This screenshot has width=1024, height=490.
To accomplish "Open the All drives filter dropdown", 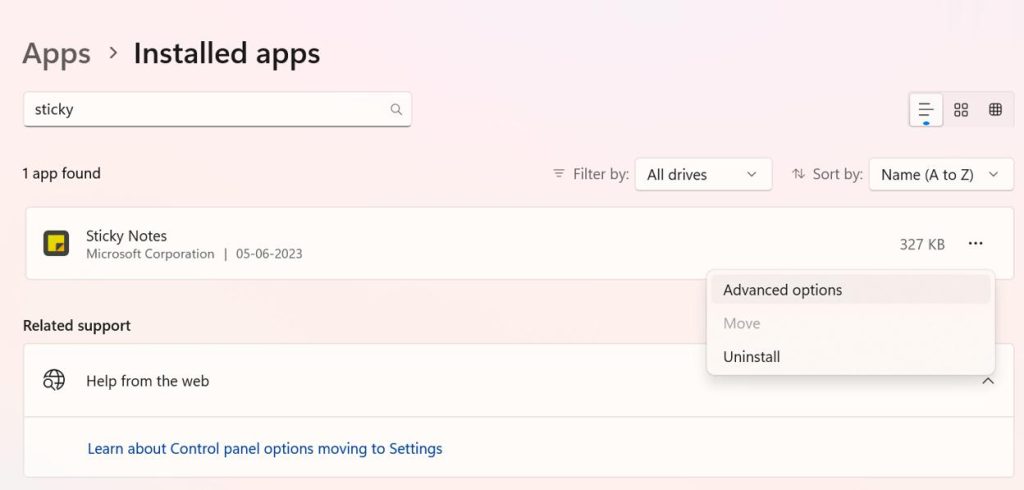I will (x=703, y=174).
